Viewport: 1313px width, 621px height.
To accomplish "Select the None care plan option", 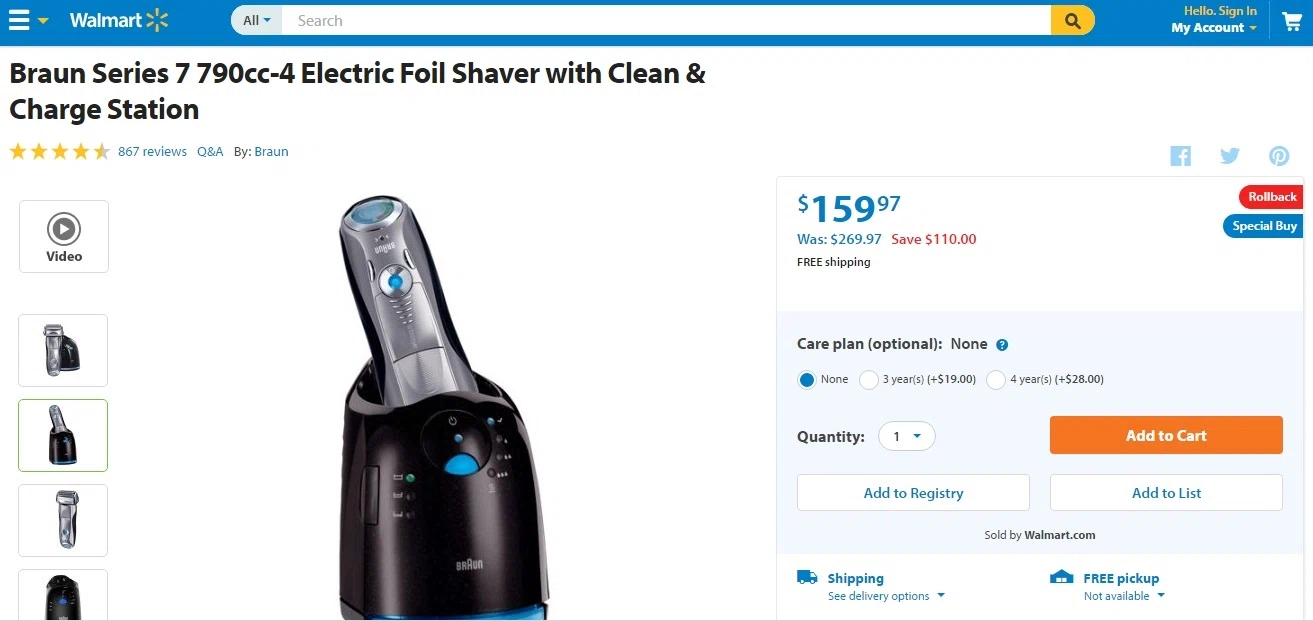I will 807,380.
